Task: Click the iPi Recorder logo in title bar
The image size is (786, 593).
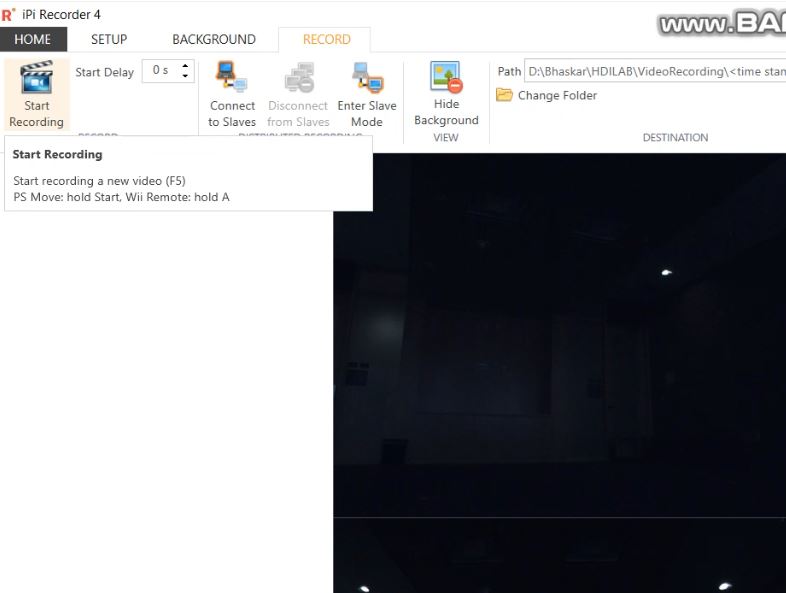Action: coord(8,14)
